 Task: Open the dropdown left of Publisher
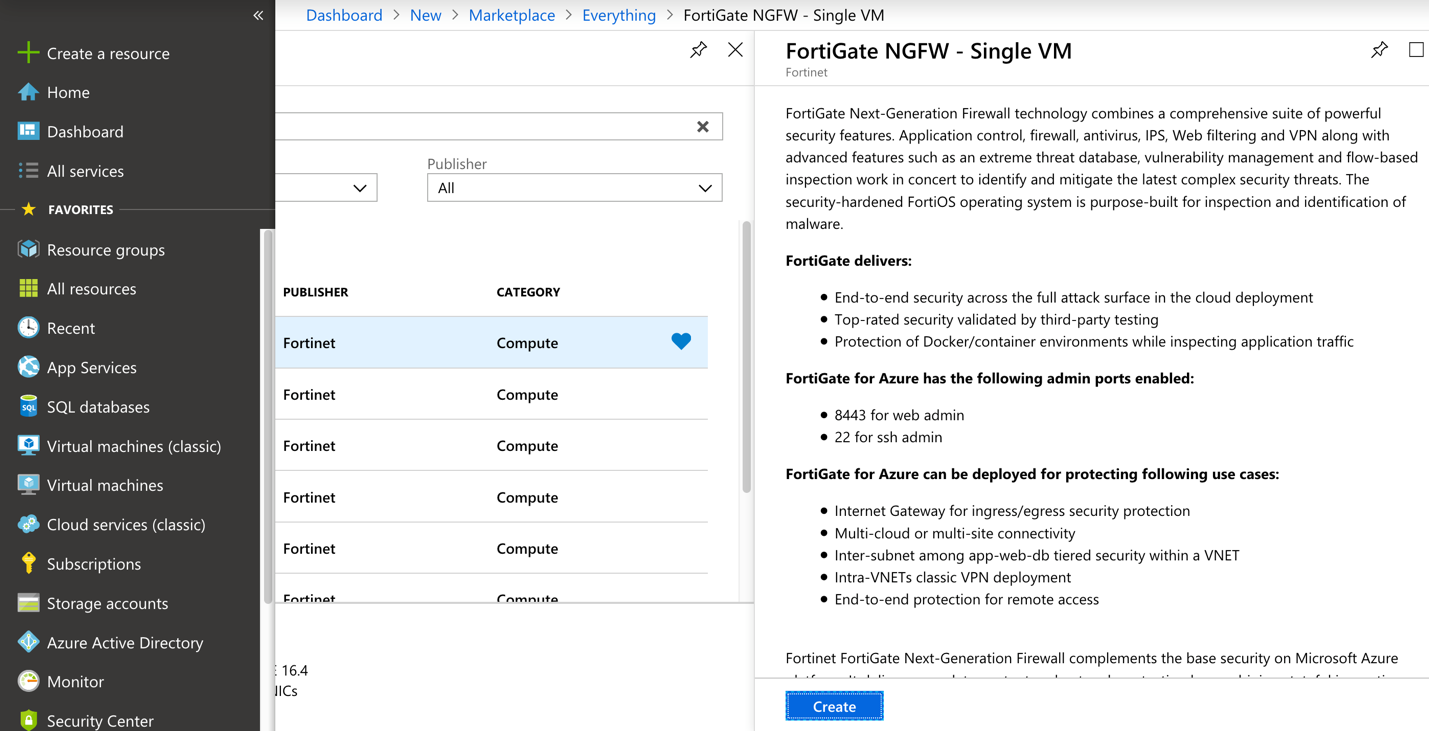tap(326, 188)
